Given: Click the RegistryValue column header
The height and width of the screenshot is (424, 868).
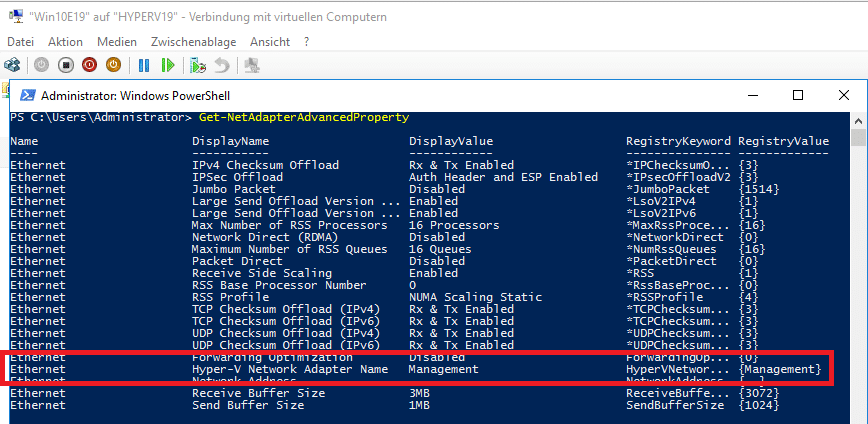Looking at the screenshot, I should coord(783,141).
